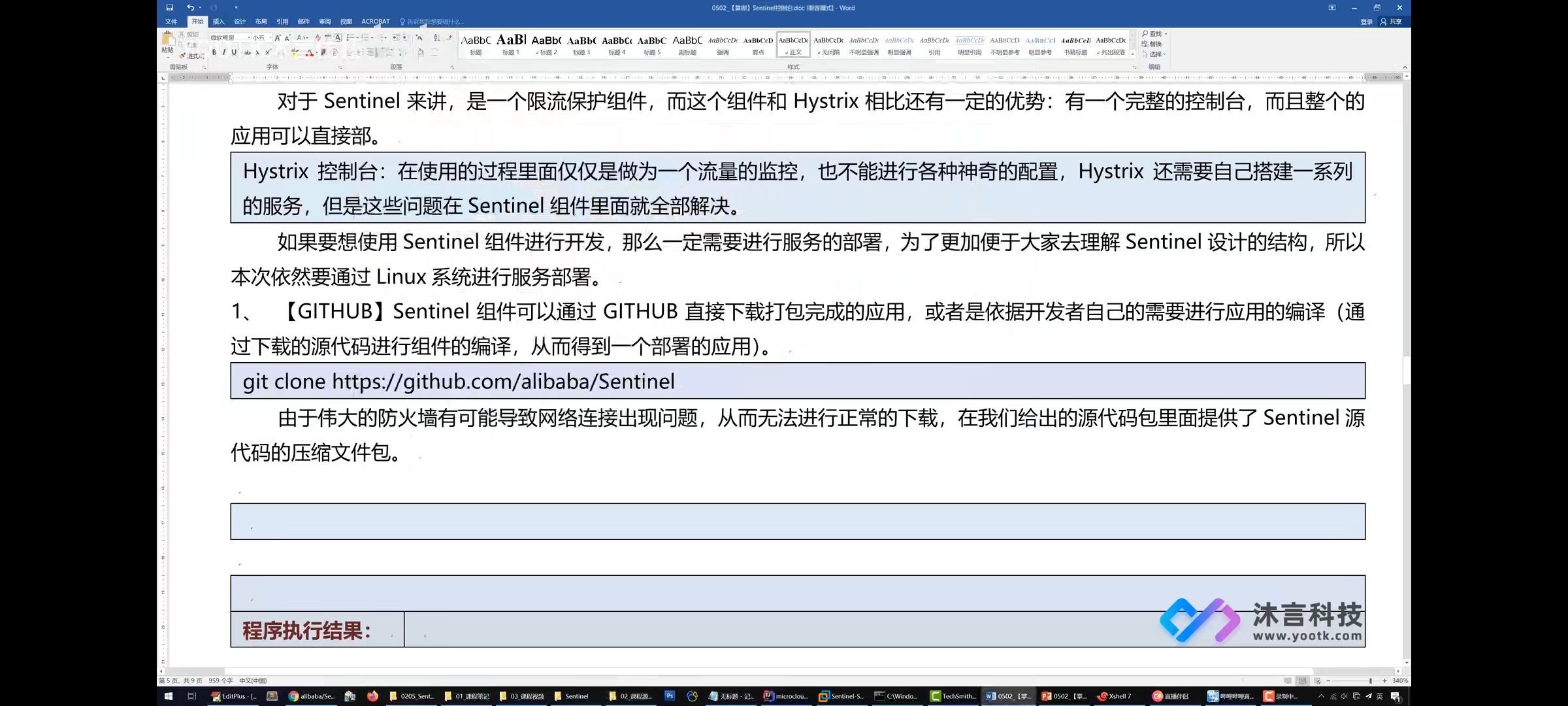The width and height of the screenshot is (1568, 706).
Task: Open the 审阅 ribbon tab
Action: pyautogui.click(x=325, y=22)
